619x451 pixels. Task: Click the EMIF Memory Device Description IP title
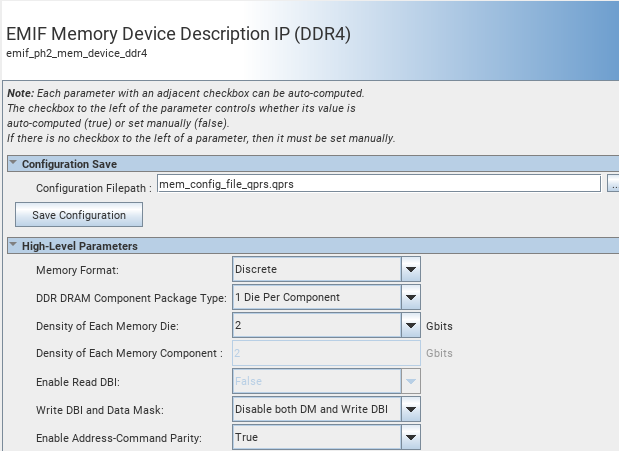179,33
